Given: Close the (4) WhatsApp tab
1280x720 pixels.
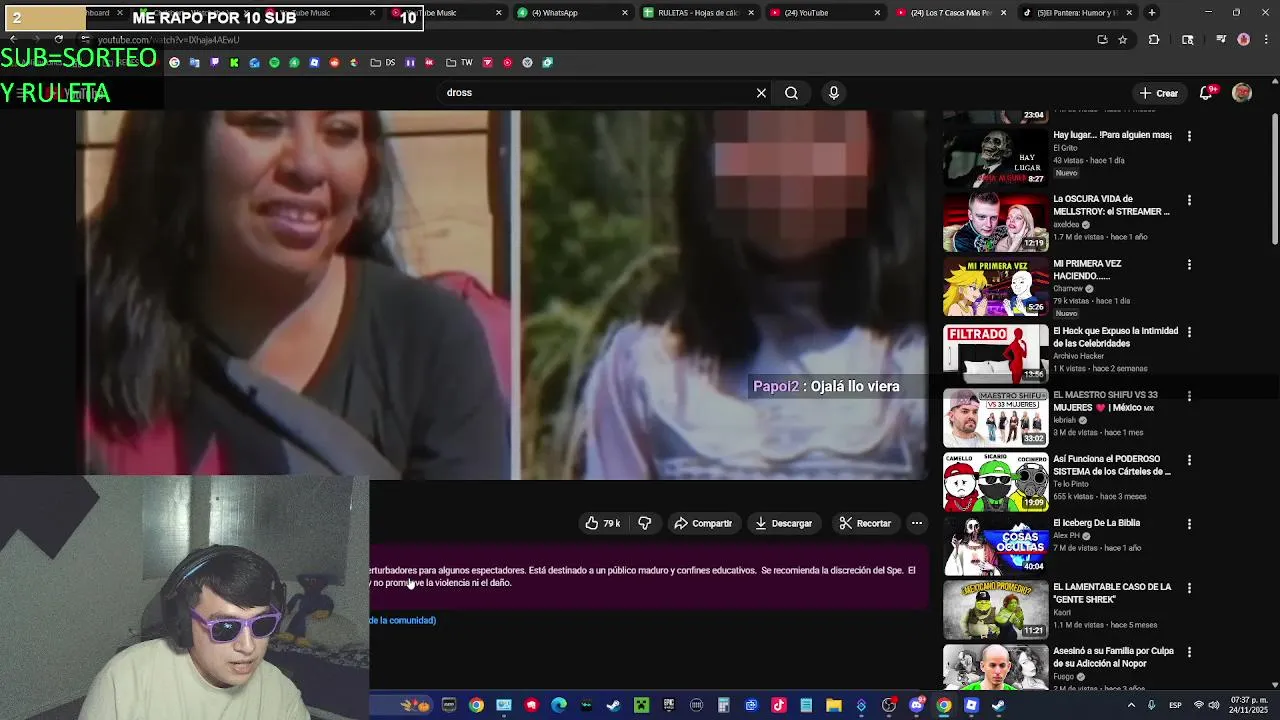Looking at the screenshot, I should pyautogui.click(x=625, y=13).
